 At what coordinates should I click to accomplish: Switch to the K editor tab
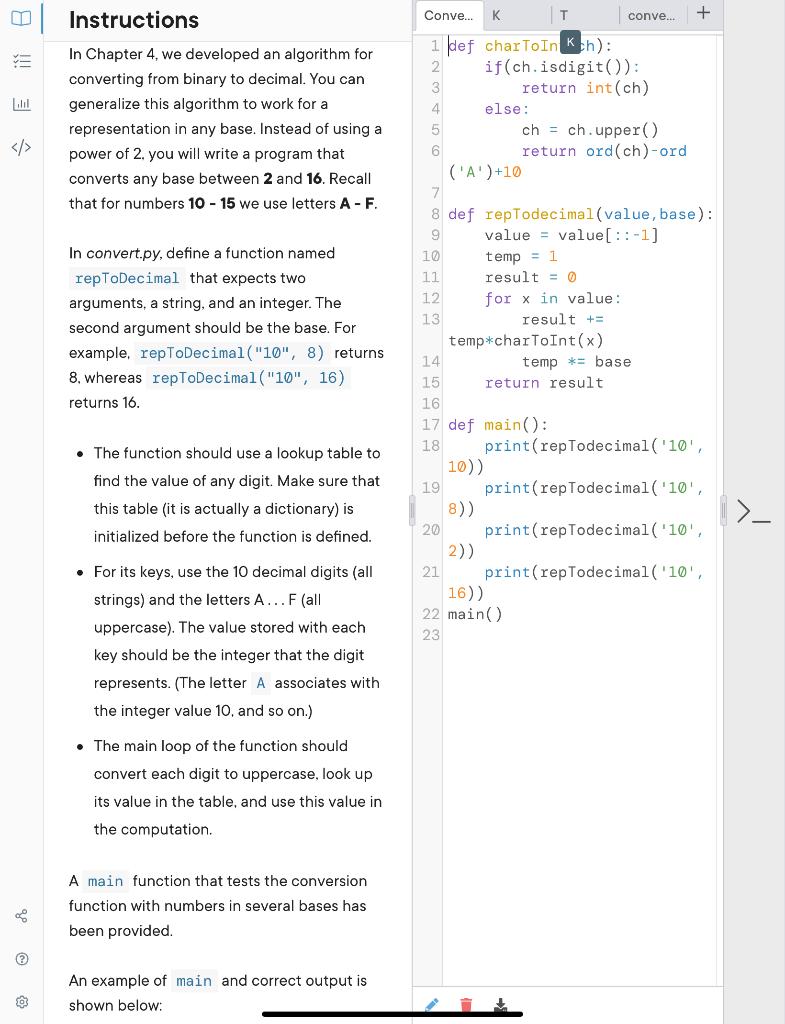click(x=517, y=16)
